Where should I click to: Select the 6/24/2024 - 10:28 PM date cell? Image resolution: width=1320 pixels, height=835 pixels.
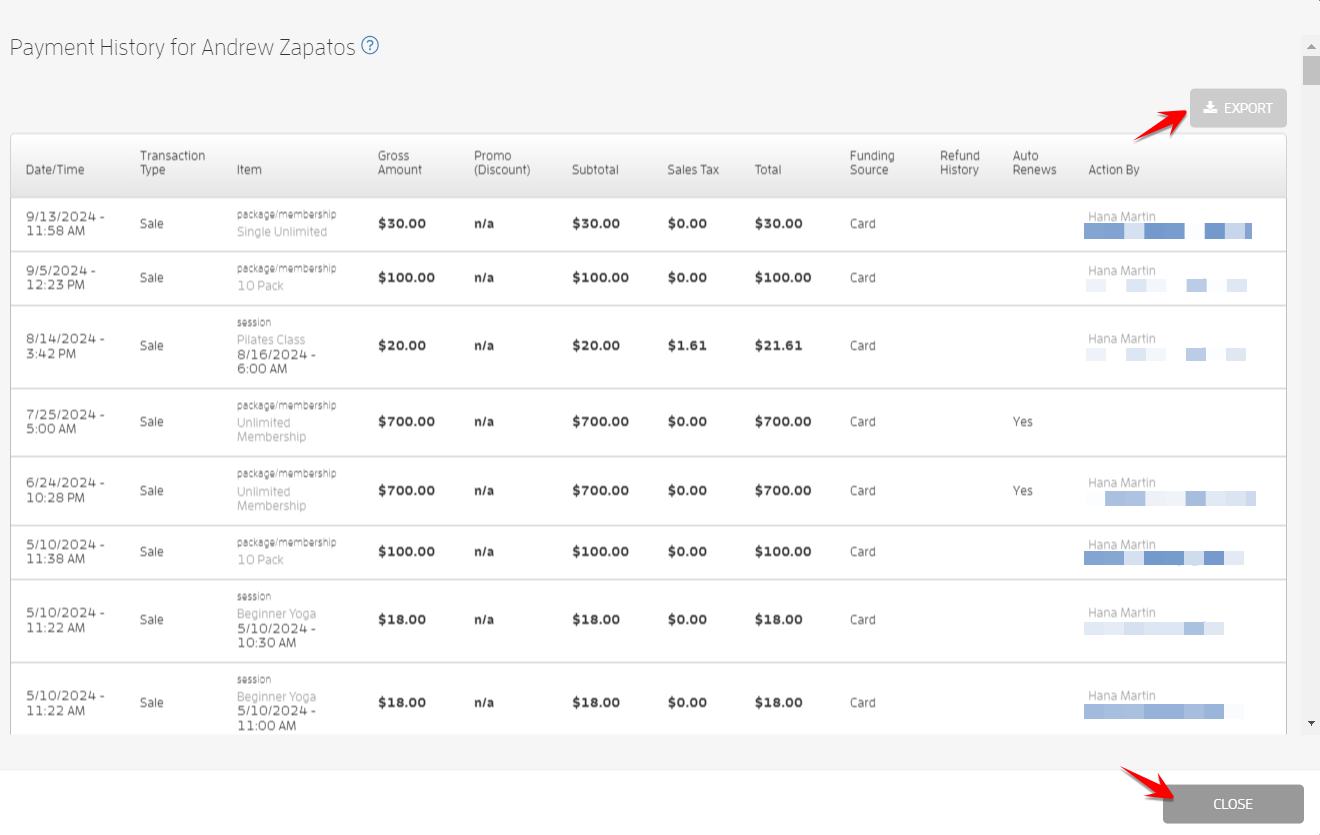[65, 490]
